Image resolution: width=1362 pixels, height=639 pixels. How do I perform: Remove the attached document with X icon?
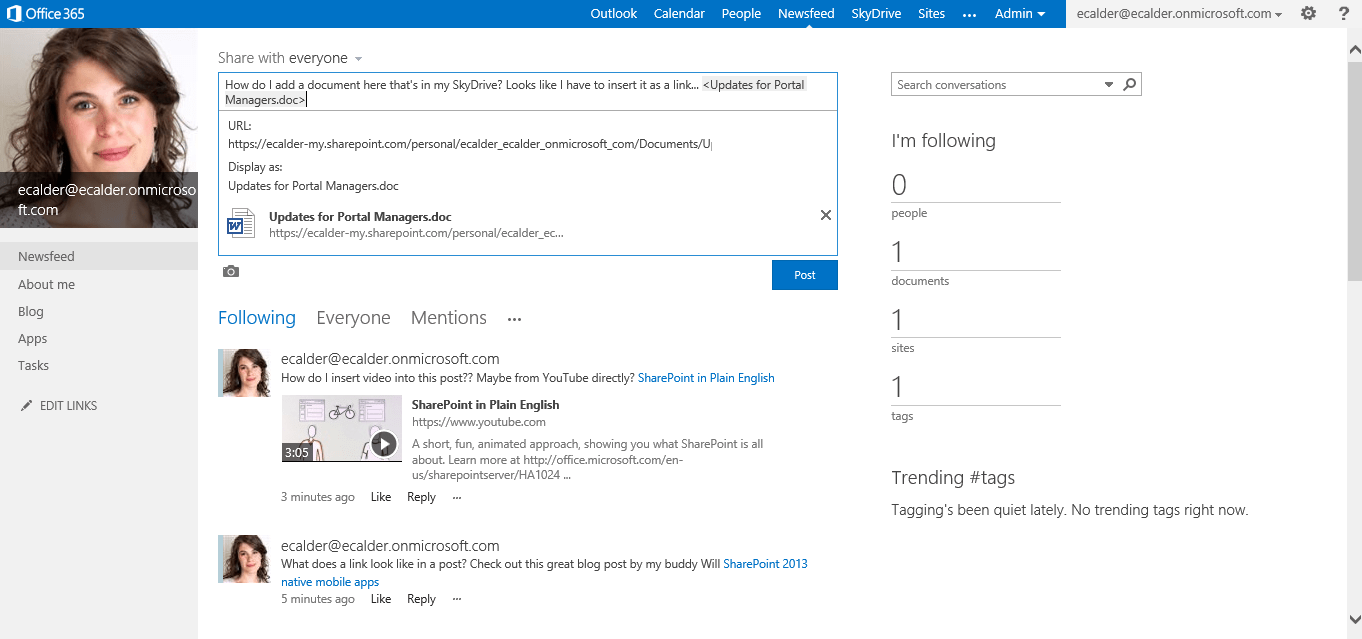(x=826, y=215)
